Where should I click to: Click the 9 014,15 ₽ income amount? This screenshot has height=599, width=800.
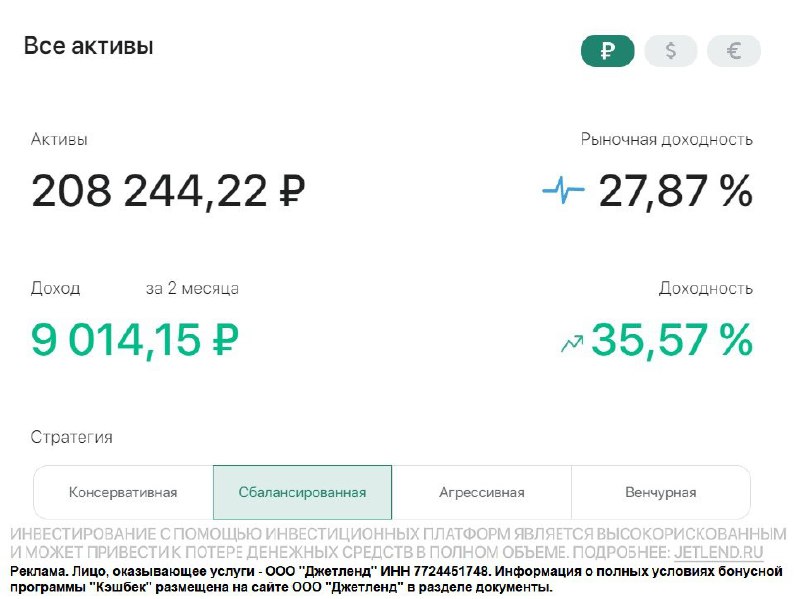tap(135, 340)
